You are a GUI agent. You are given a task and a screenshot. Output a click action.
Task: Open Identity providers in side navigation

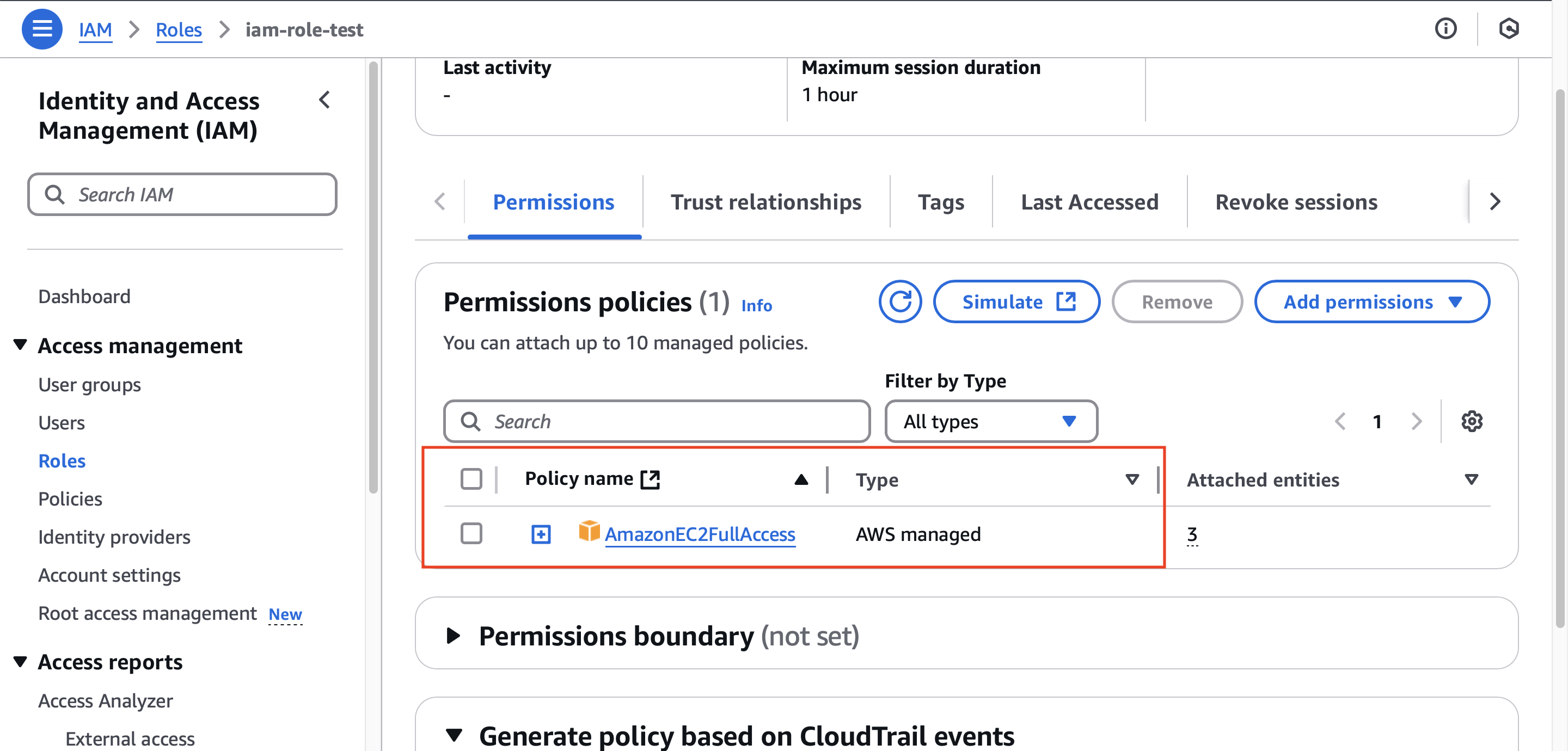(x=114, y=537)
